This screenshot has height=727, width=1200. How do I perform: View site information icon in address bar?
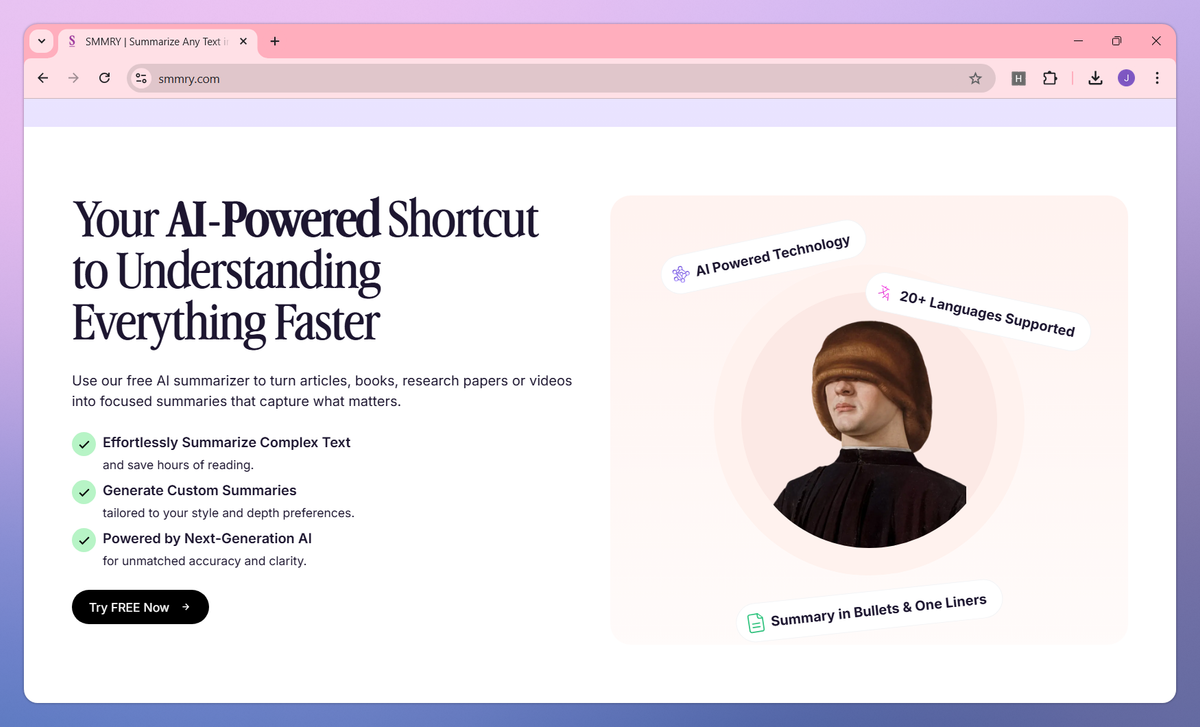point(141,78)
